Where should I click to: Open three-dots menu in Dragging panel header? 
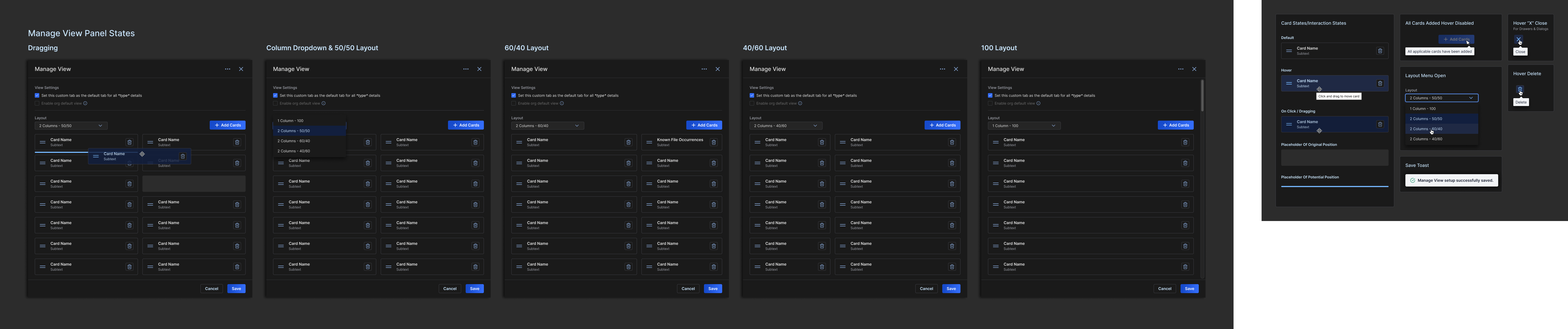click(x=228, y=69)
